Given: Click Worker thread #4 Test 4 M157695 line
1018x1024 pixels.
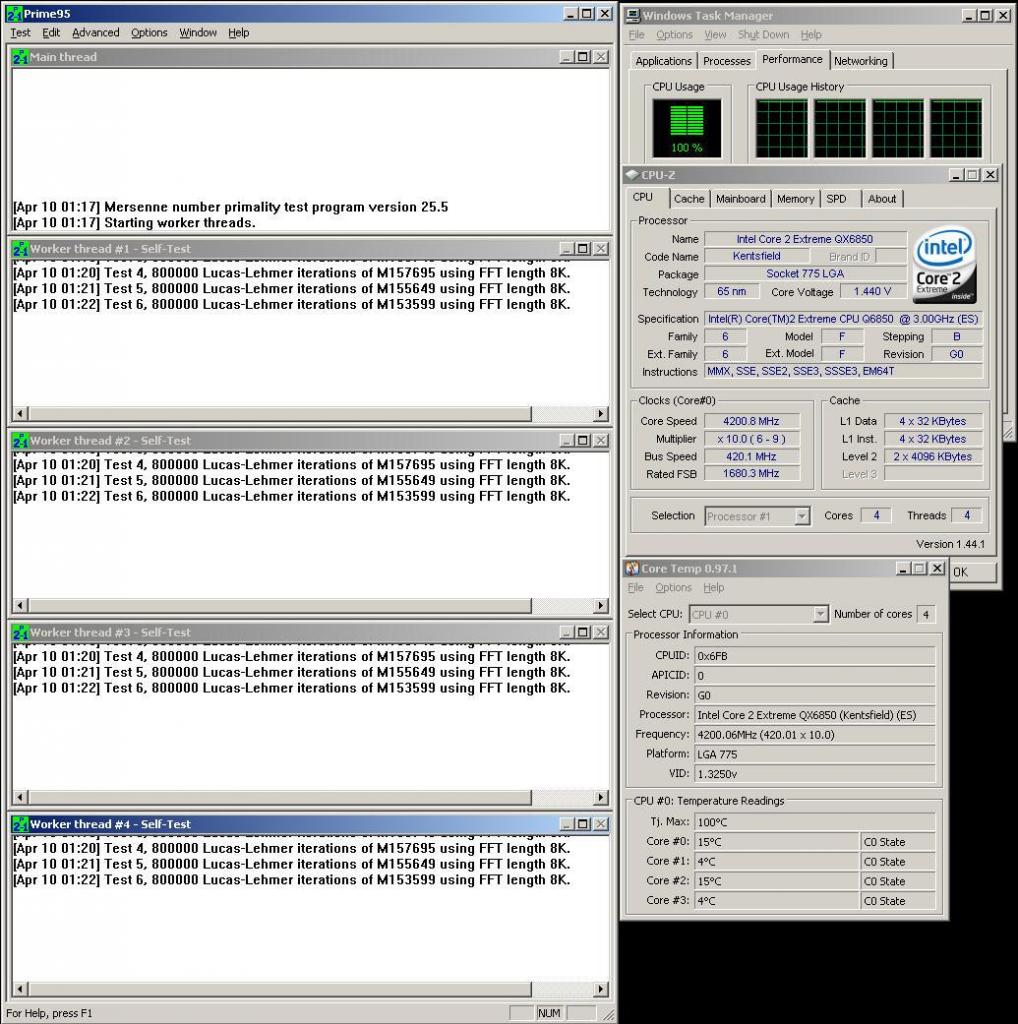Looking at the screenshot, I should (x=292, y=848).
